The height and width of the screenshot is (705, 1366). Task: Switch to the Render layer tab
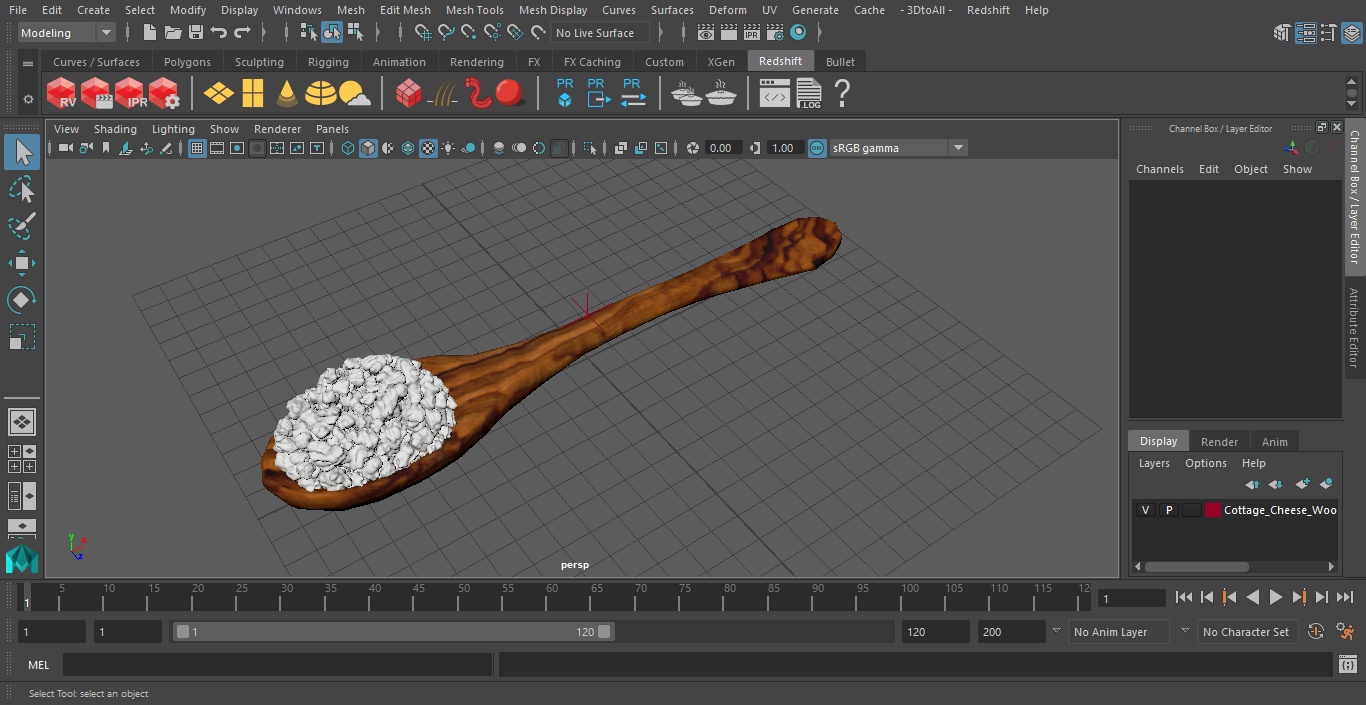click(x=1219, y=441)
